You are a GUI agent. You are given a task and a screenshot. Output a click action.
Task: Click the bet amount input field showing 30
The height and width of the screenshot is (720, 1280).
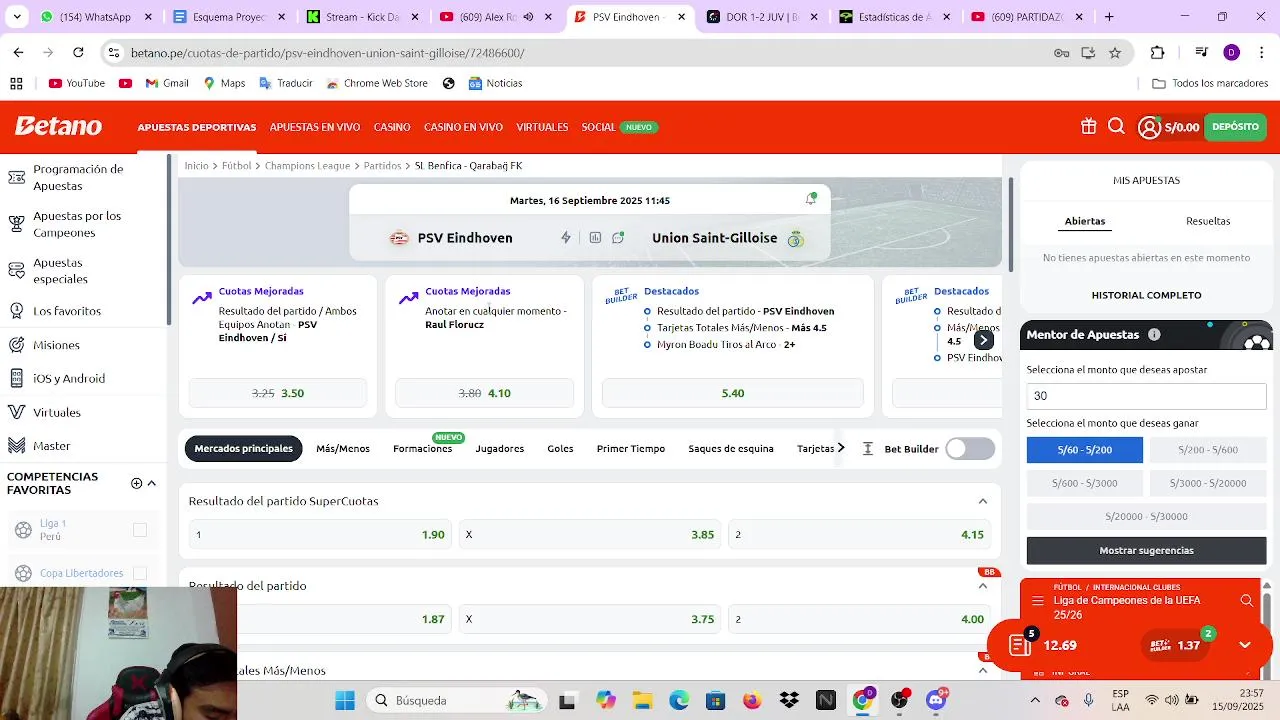coord(1146,396)
